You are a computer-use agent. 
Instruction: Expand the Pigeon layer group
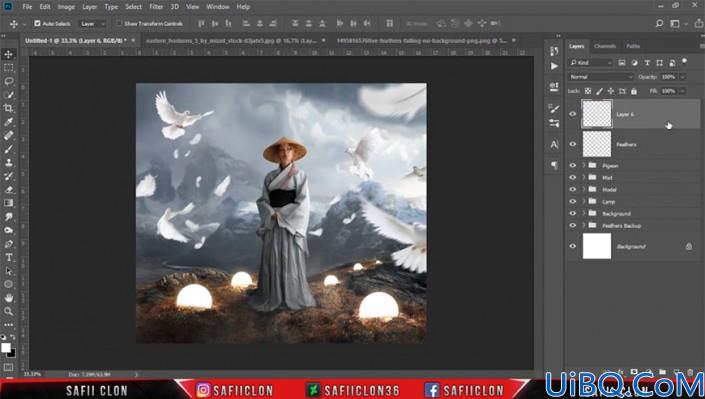[584, 166]
